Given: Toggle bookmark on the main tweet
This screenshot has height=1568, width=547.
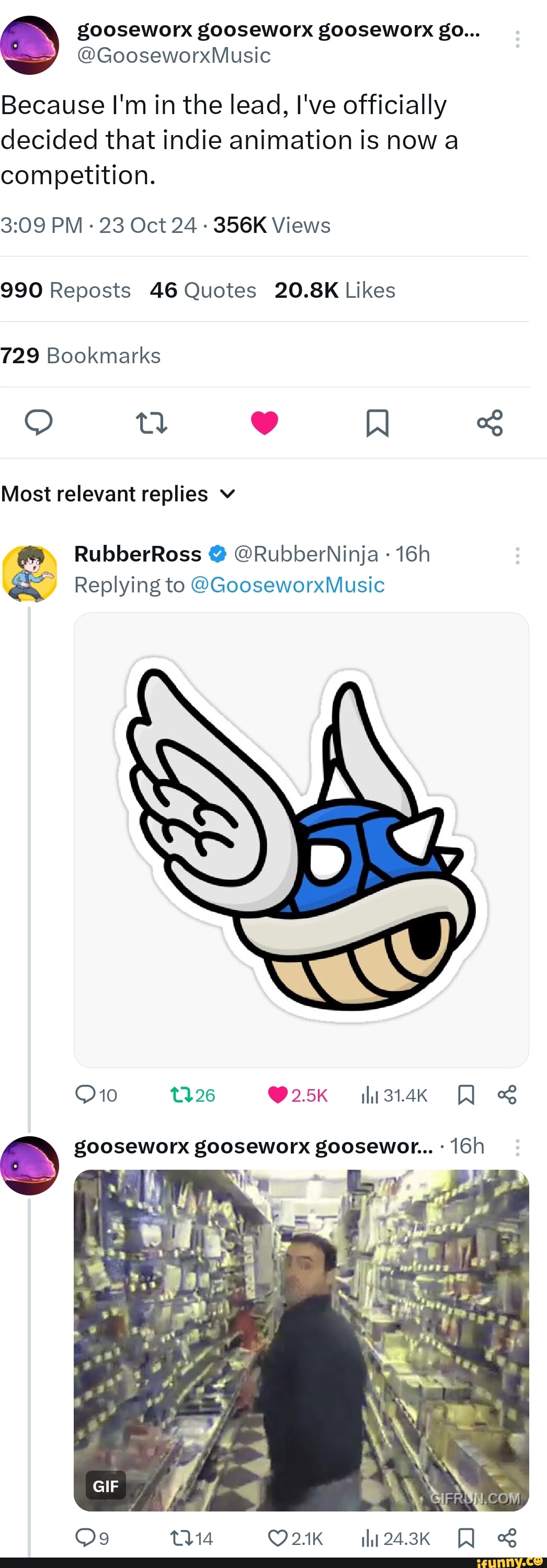Looking at the screenshot, I should point(378,423).
